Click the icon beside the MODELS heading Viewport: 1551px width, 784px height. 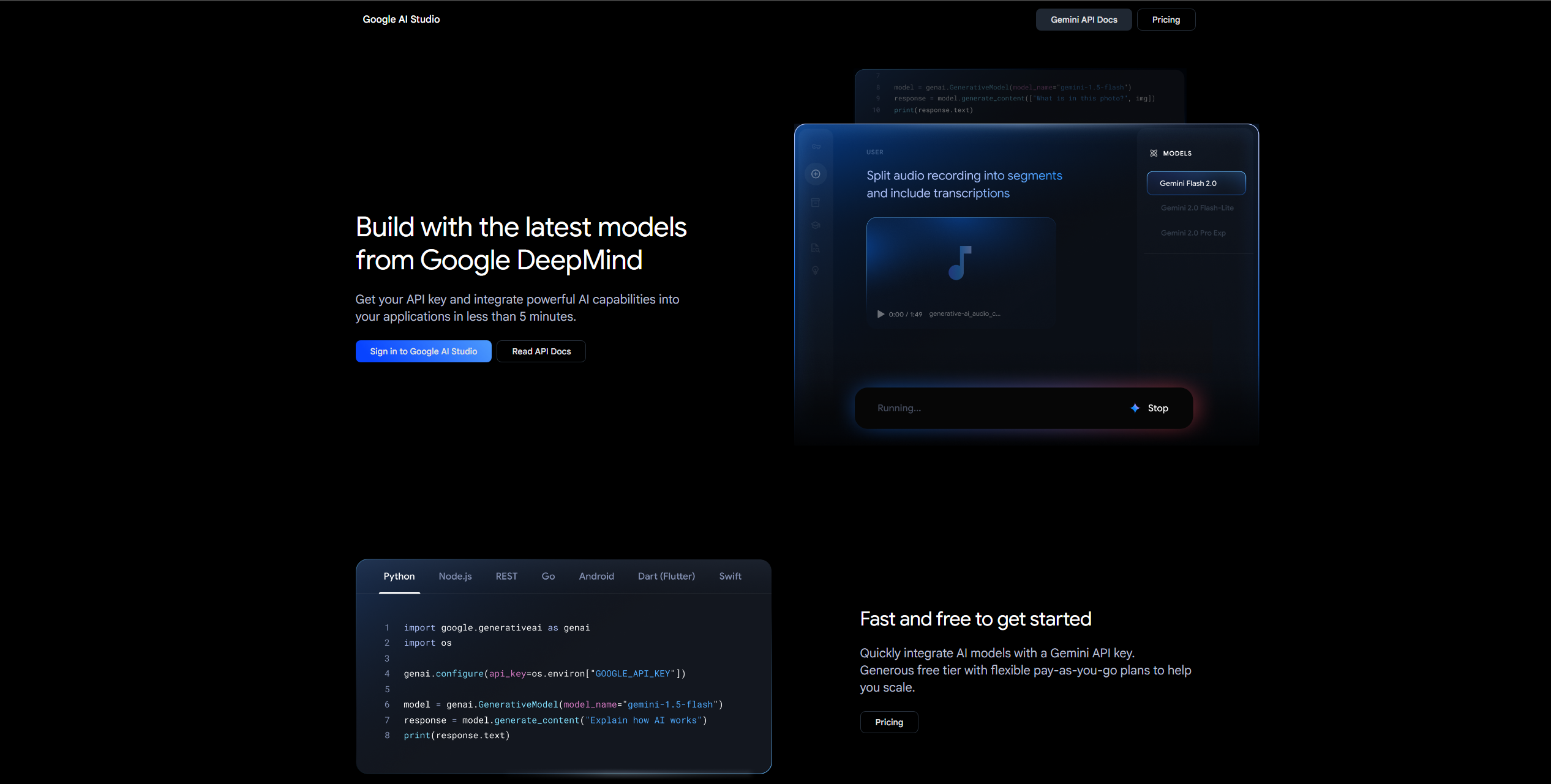point(1154,153)
